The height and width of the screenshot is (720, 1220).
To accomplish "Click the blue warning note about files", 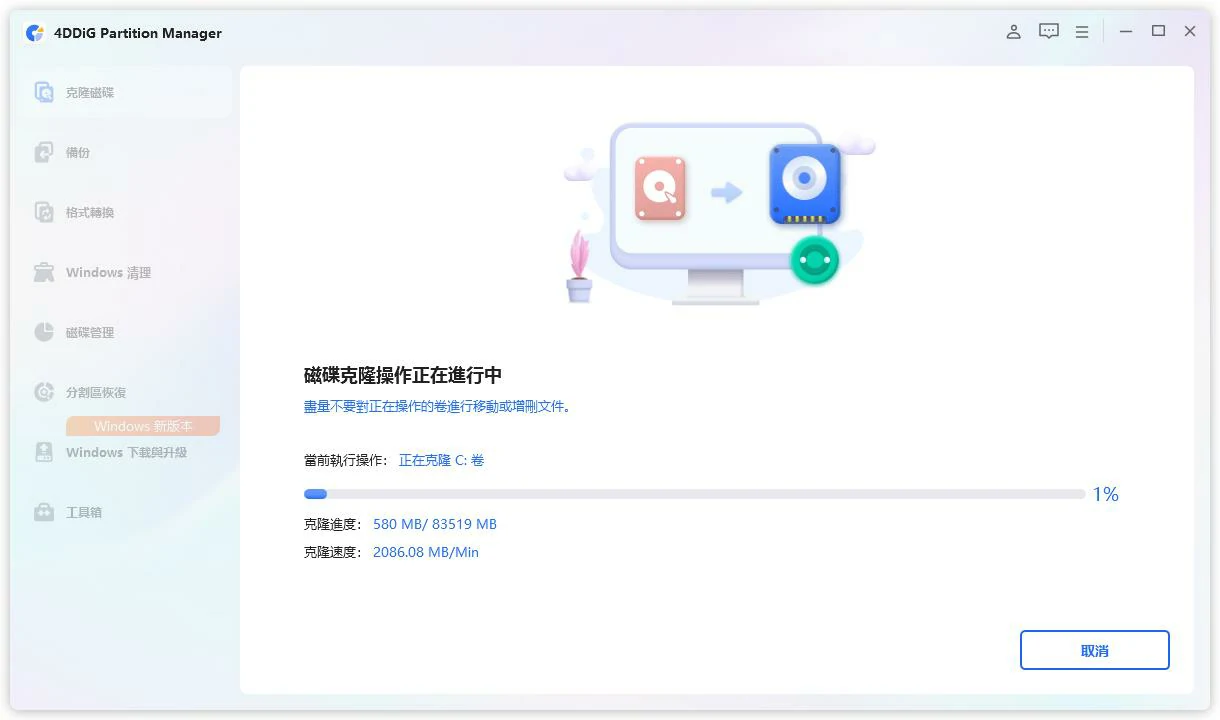I will (437, 407).
